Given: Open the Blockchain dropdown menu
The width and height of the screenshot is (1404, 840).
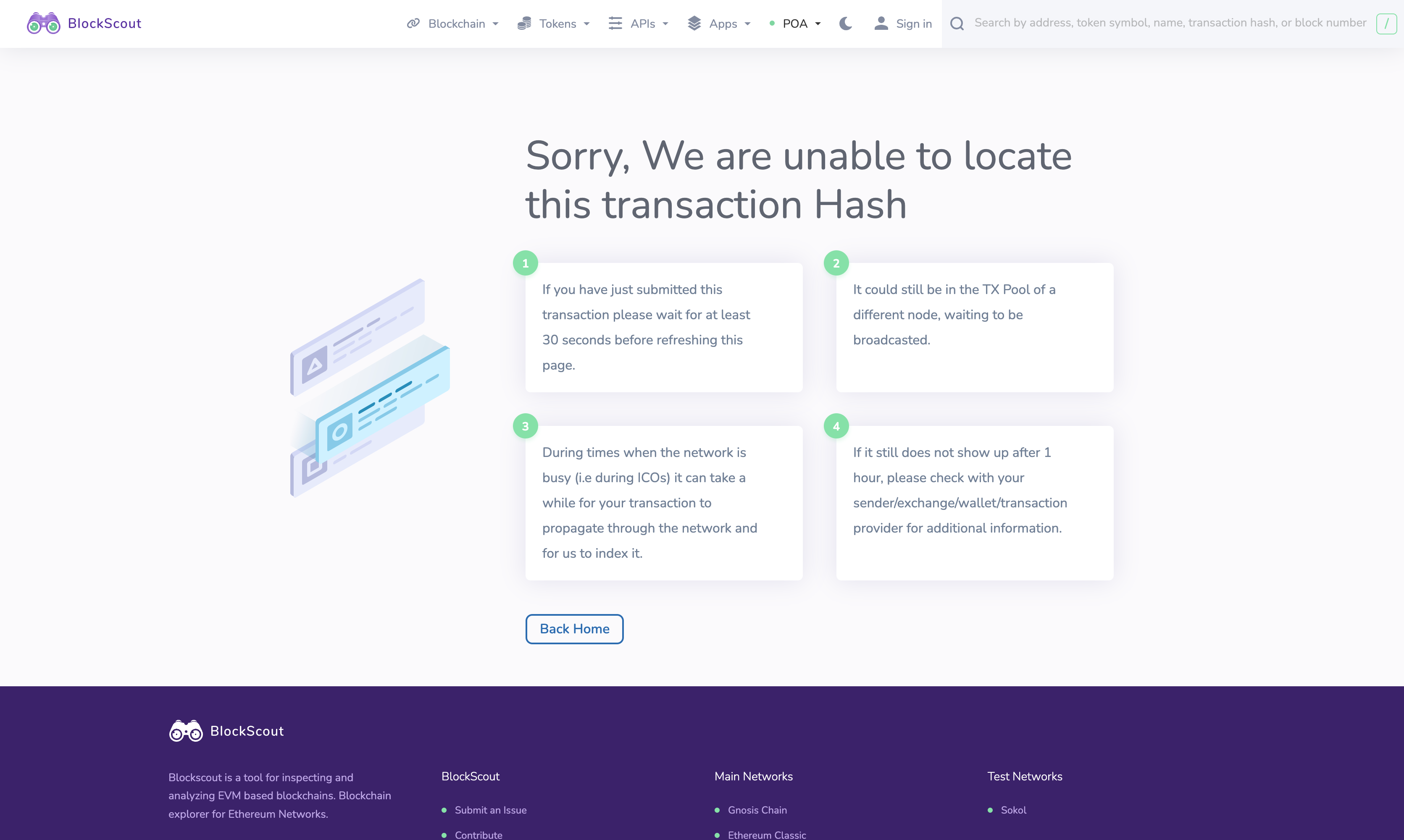Looking at the screenshot, I should point(453,23).
